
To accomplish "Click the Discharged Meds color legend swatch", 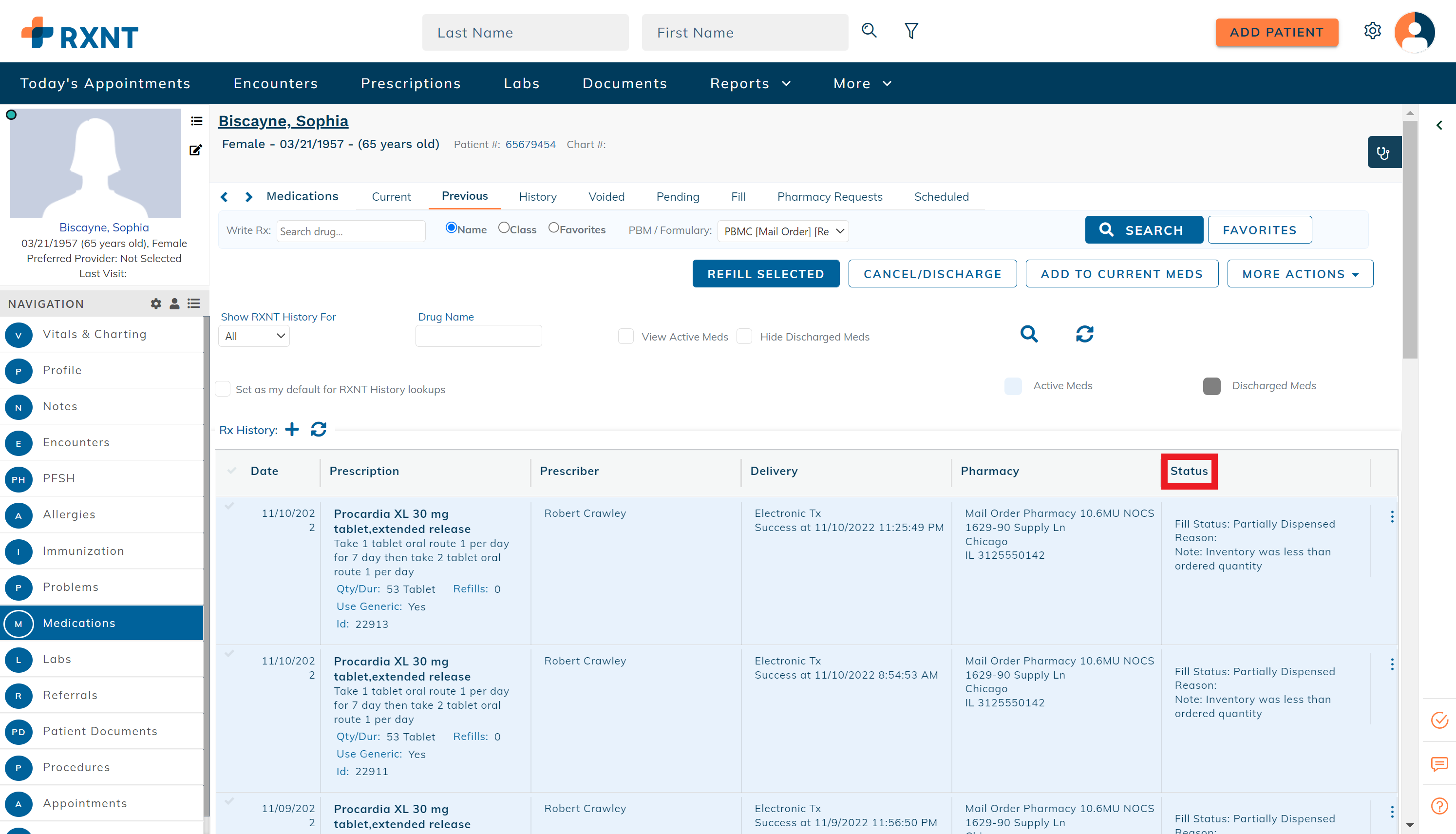I will coord(1211,386).
